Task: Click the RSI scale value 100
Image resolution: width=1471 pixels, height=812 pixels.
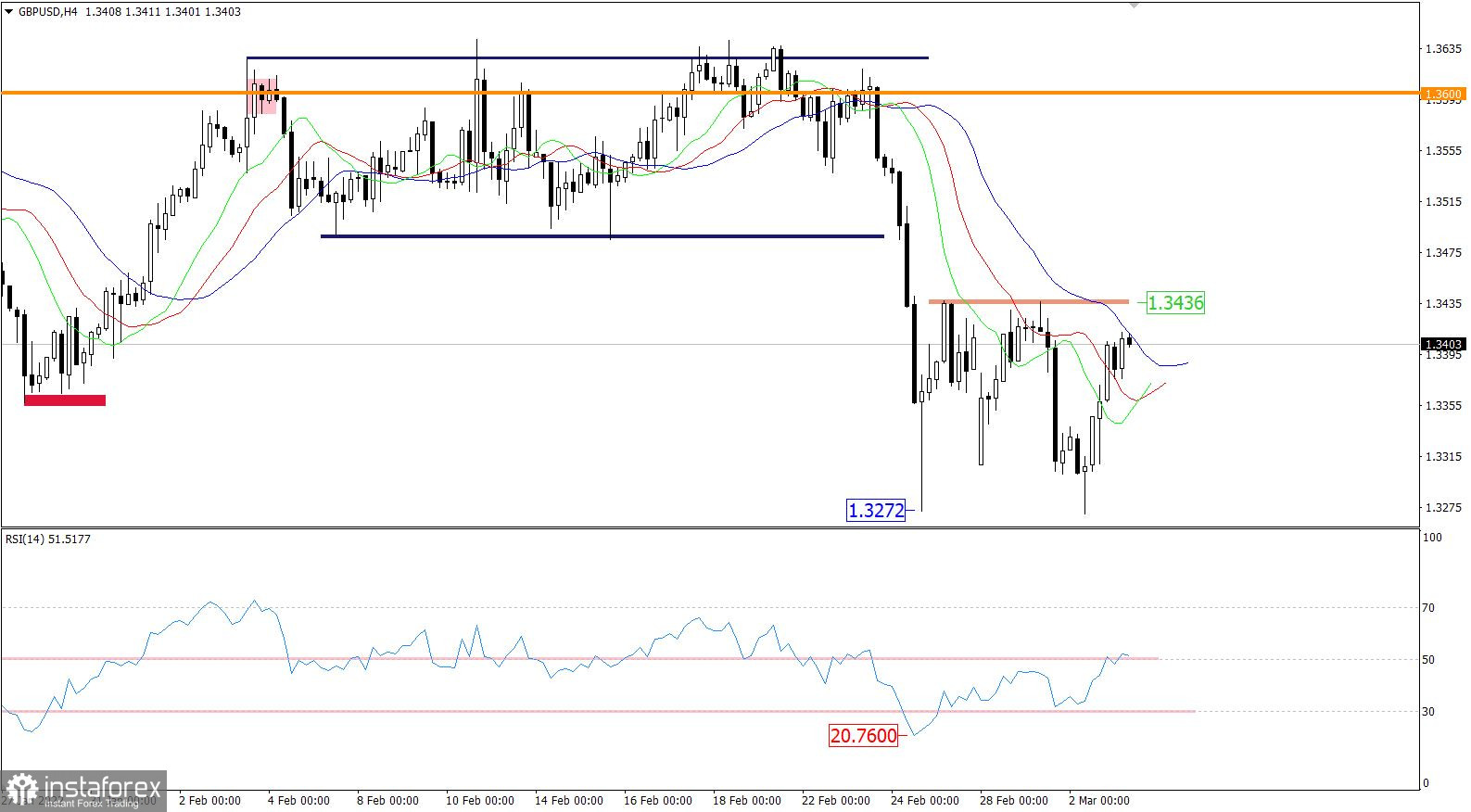Action: click(x=1433, y=538)
